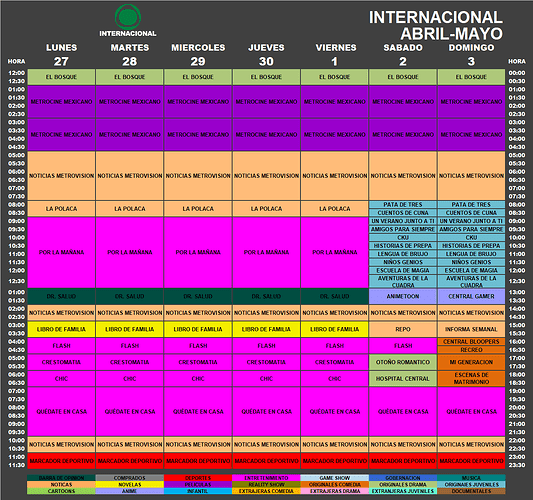Open El Bosque on Lunes

pyautogui.click(x=62, y=77)
